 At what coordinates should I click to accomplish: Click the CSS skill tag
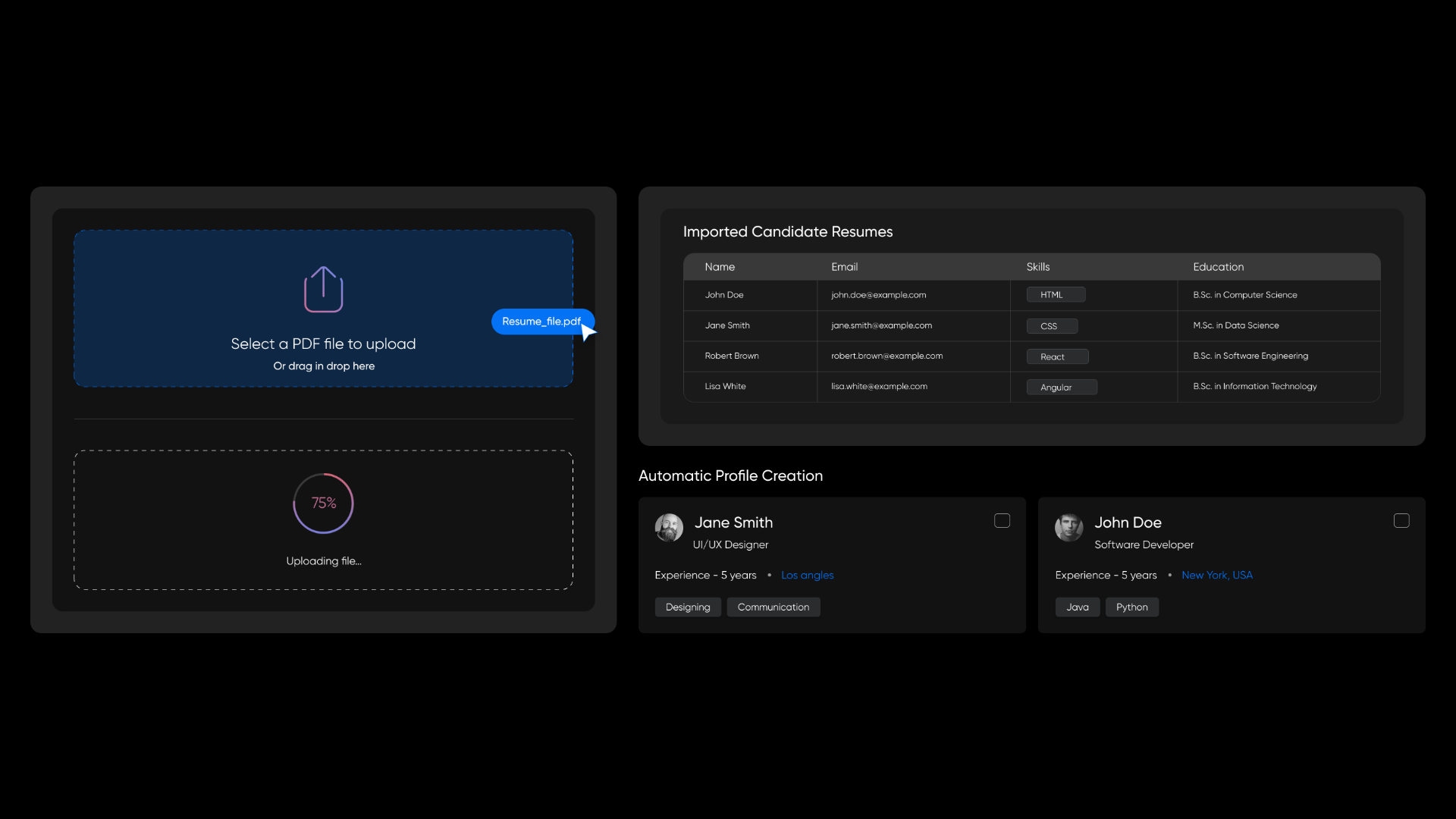(x=1051, y=326)
